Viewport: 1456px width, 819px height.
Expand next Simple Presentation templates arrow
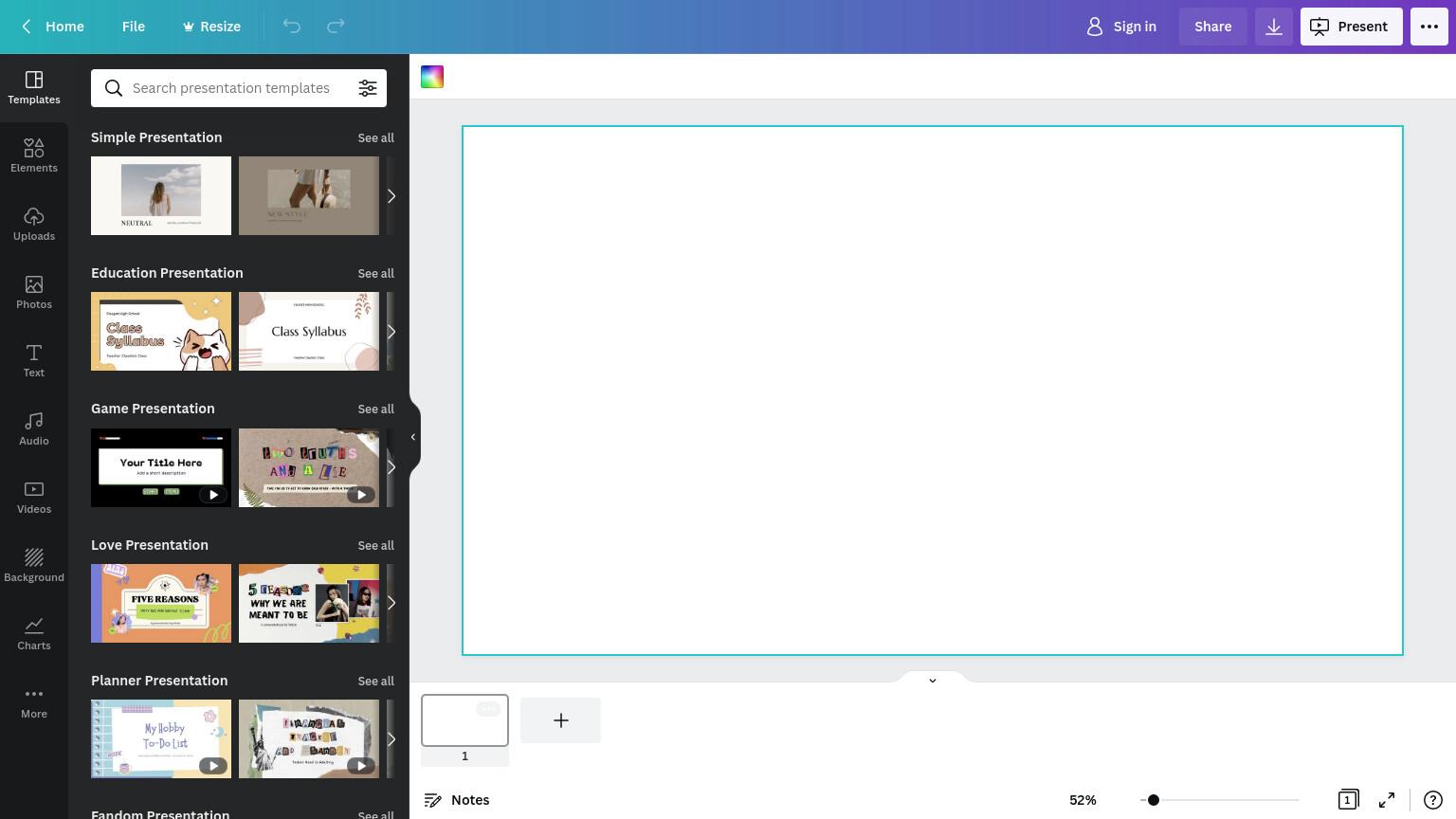(x=391, y=196)
